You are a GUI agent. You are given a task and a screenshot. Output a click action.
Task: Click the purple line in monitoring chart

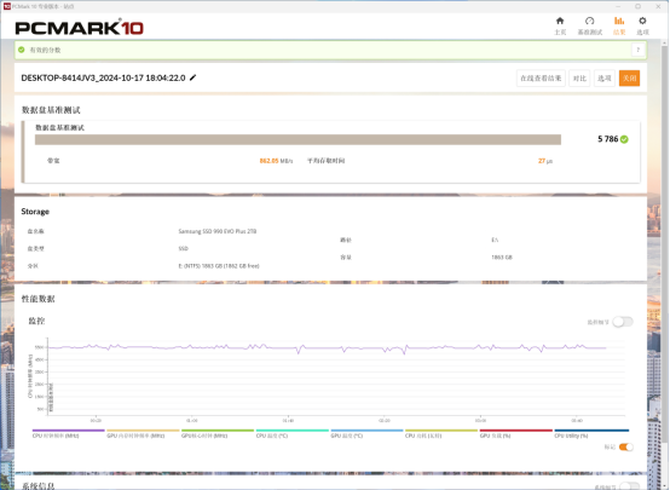pyautogui.click(x=300, y=348)
